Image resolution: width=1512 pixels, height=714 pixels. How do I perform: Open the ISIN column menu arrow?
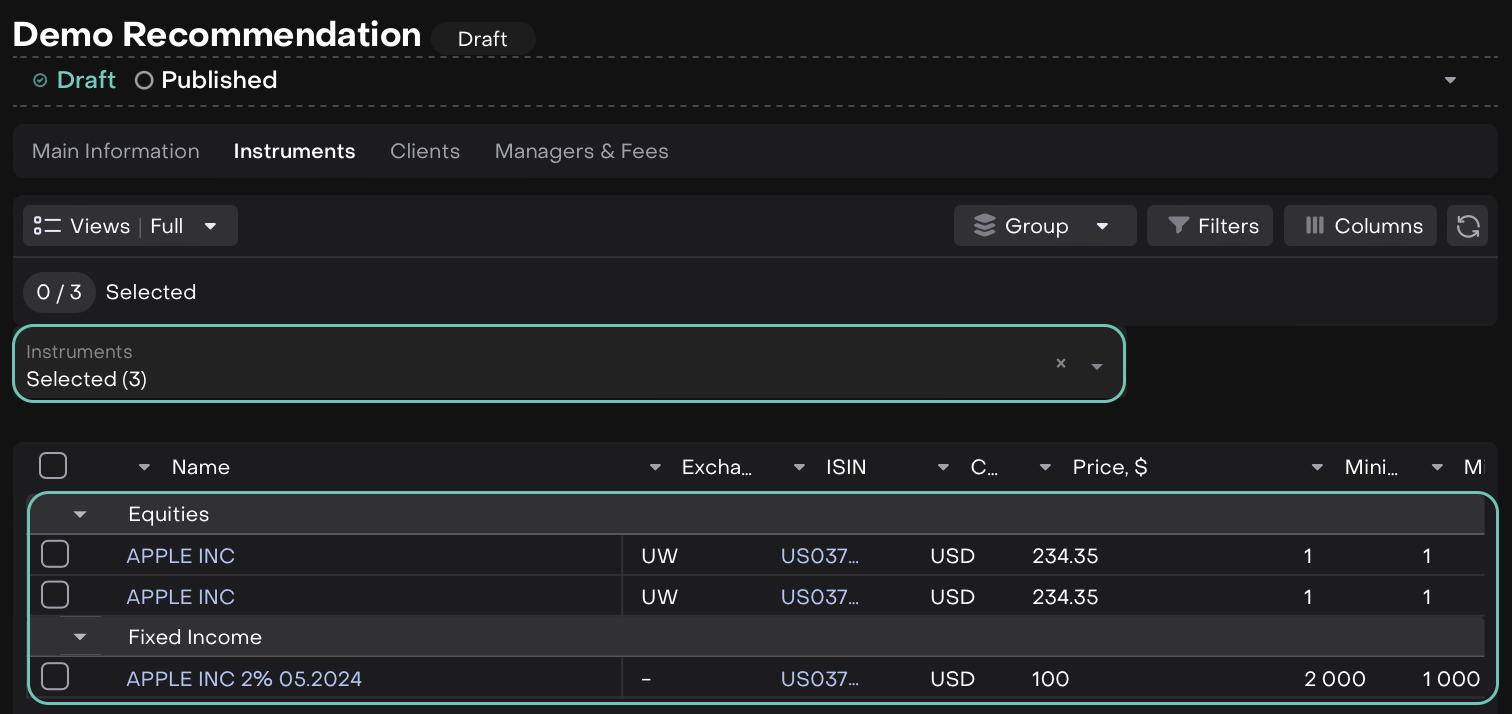(x=799, y=467)
